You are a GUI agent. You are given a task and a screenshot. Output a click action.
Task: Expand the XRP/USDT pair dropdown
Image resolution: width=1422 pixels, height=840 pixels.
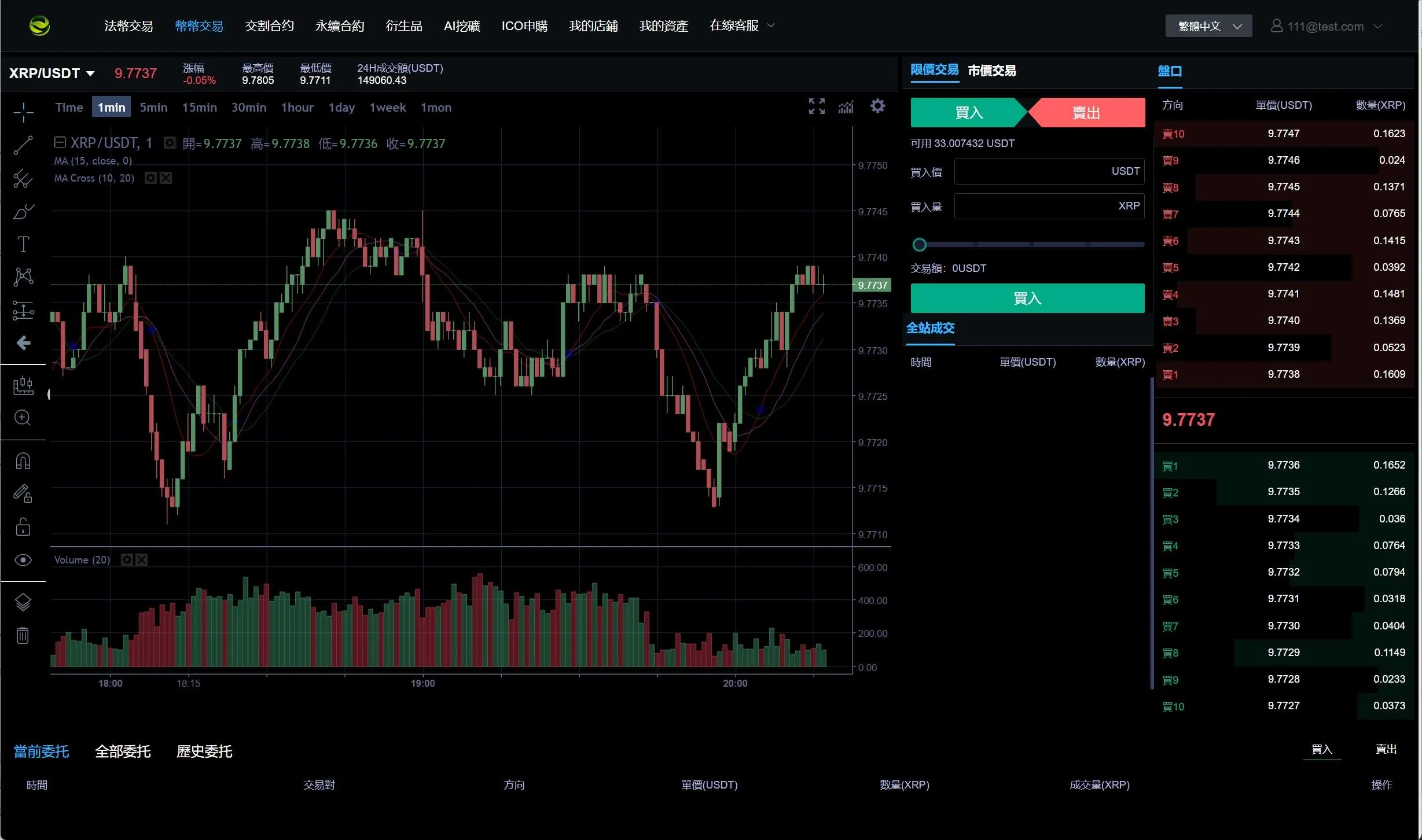pos(90,73)
